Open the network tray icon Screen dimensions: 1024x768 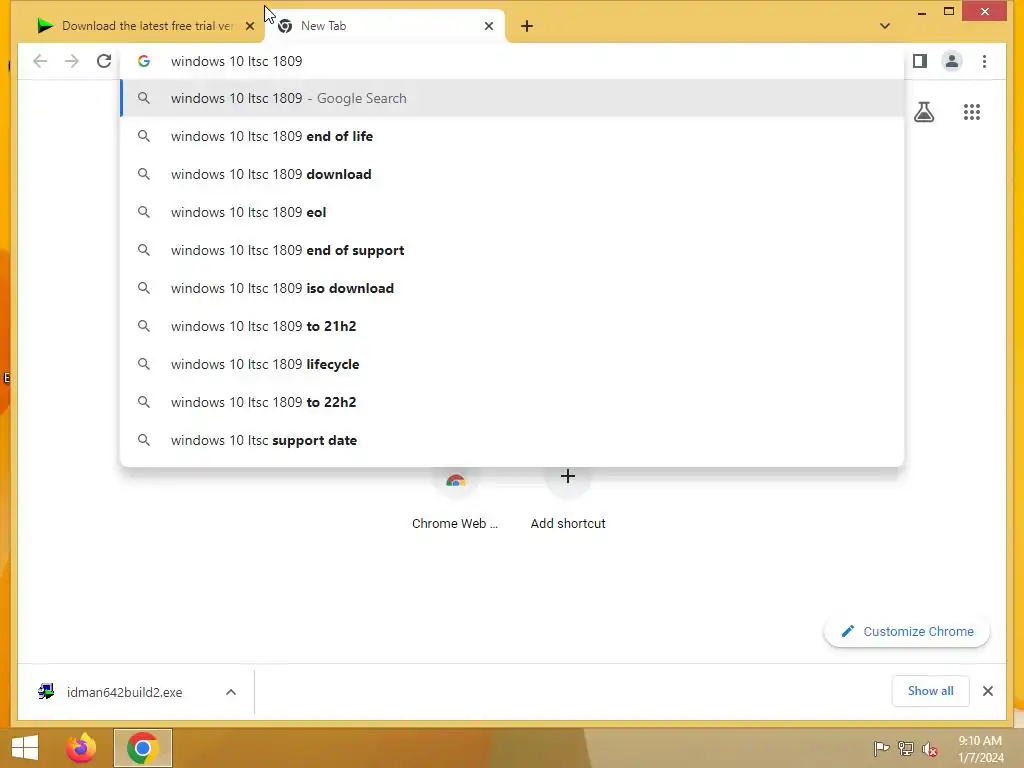[905, 748]
